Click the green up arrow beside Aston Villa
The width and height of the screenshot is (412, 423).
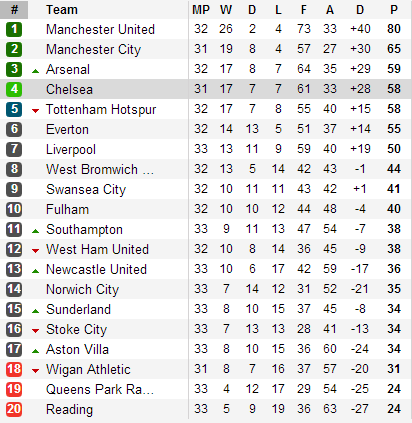tap(35, 351)
